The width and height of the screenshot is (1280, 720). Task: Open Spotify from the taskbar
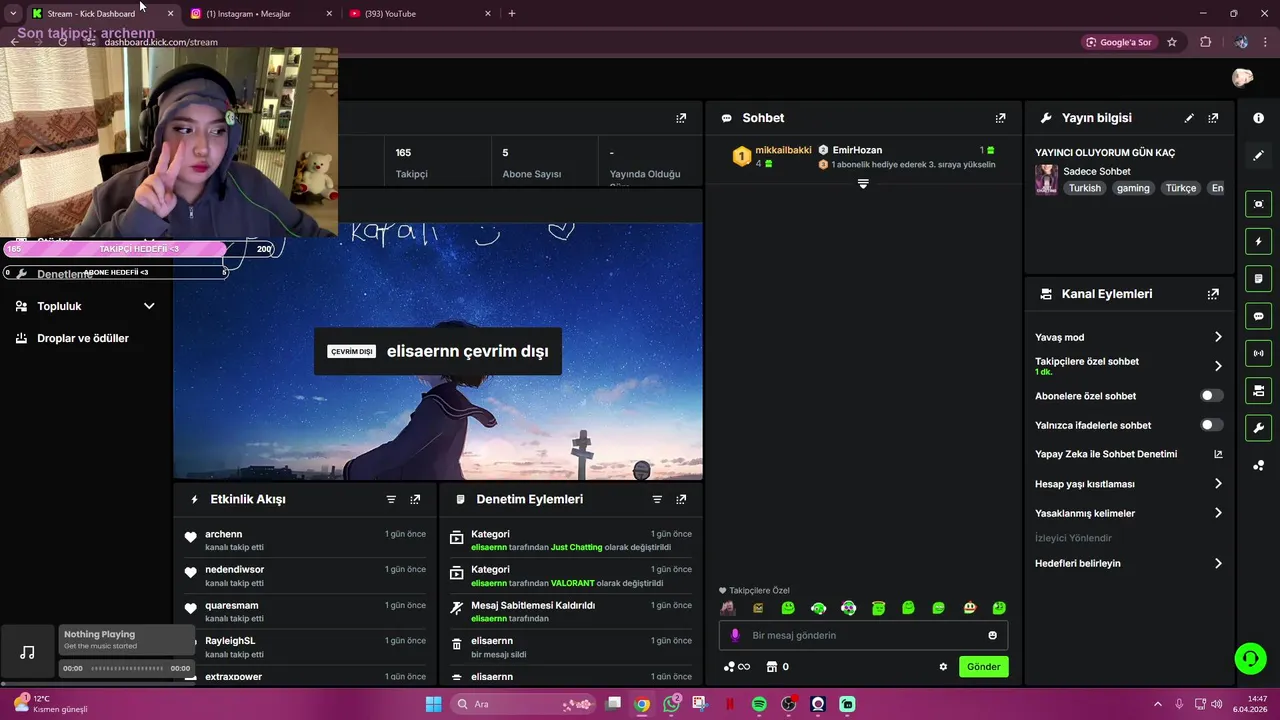[759, 704]
